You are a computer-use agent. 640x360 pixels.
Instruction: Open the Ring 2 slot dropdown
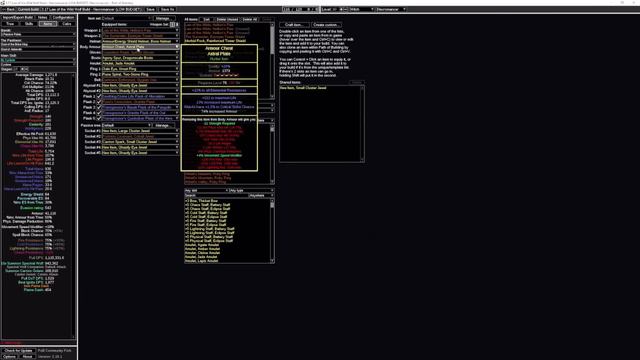click(140, 74)
